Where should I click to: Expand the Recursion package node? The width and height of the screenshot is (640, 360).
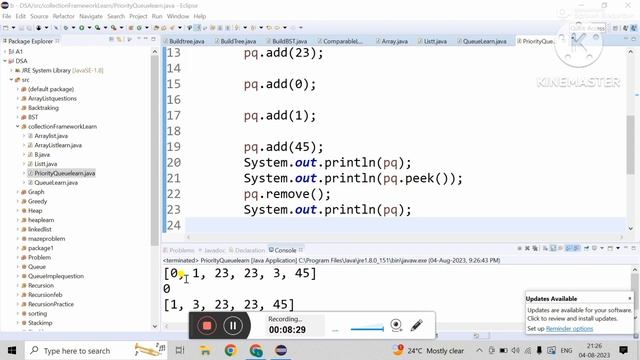pyautogui.click(x=18, y=285)
